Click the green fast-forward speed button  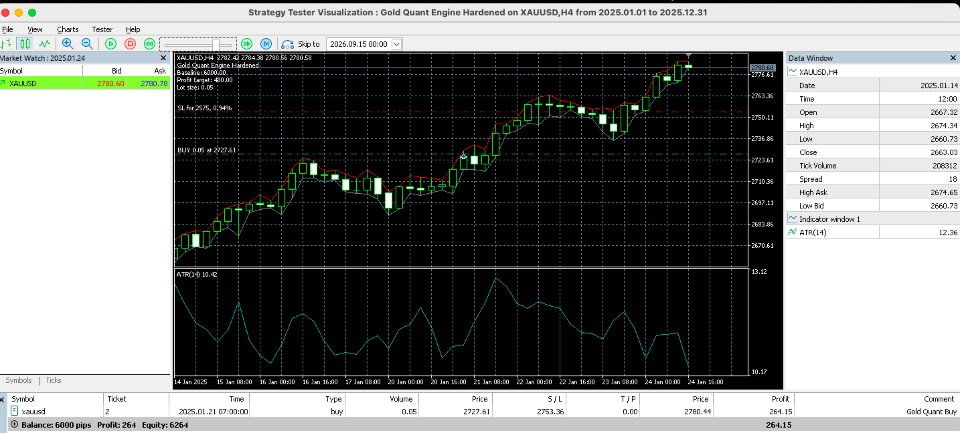246,43
